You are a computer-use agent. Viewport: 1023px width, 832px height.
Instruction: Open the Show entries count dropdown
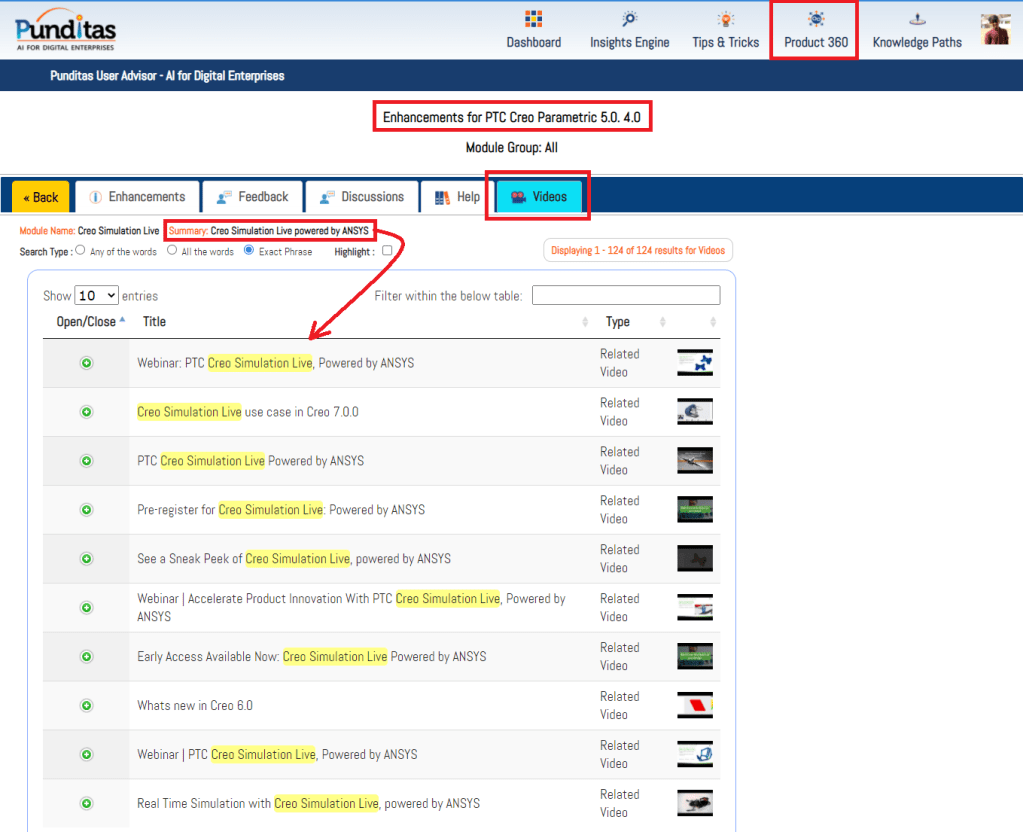coord(97,296)
